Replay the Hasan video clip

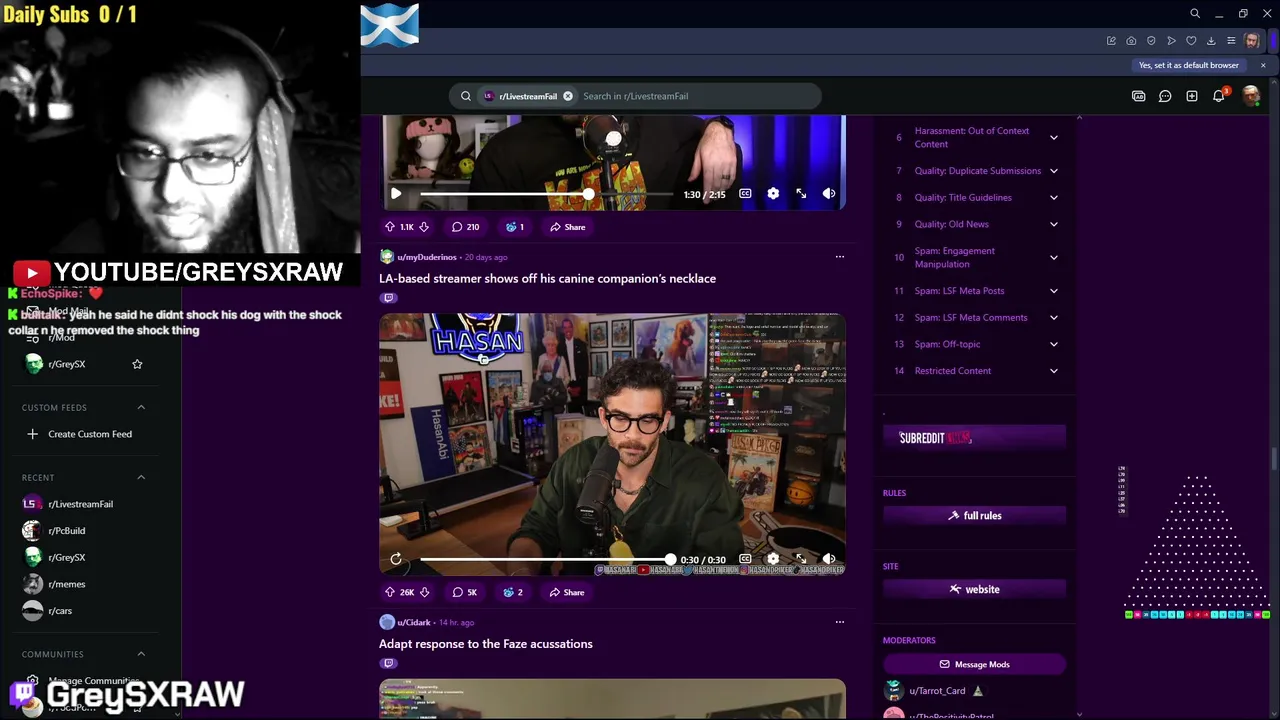396,559
